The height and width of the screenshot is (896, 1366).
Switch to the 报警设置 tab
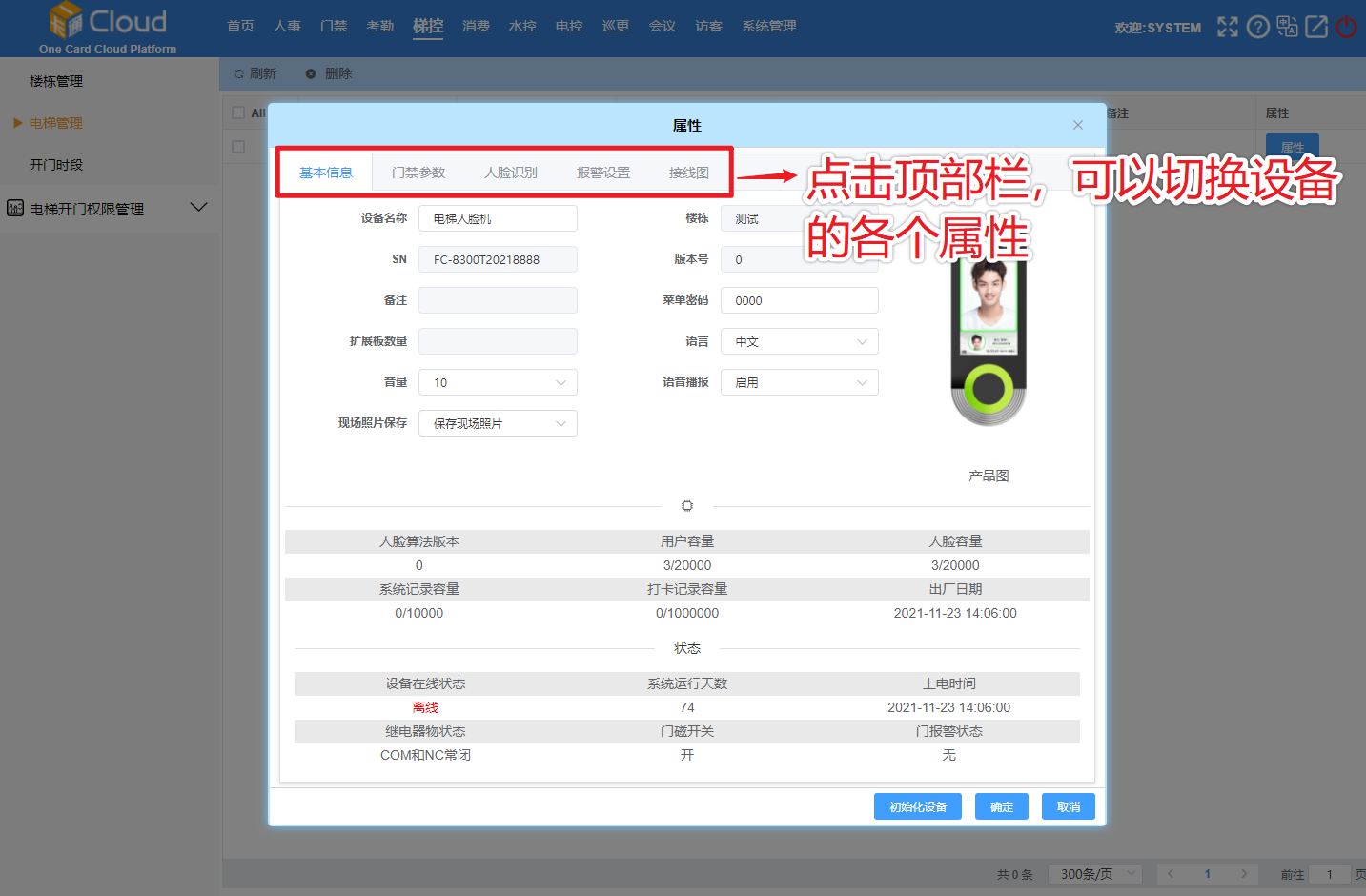click(x=602, y=173)
